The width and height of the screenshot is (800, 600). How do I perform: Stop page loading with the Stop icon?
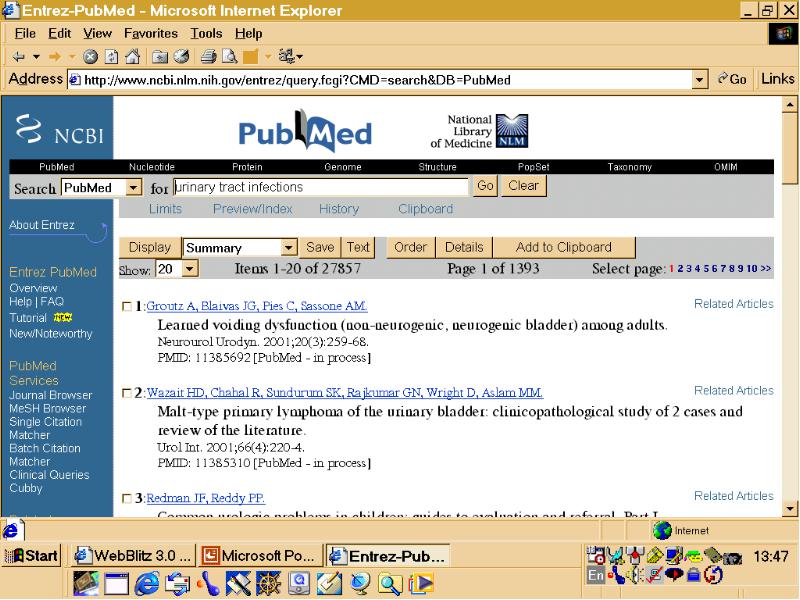click(90, 57)
